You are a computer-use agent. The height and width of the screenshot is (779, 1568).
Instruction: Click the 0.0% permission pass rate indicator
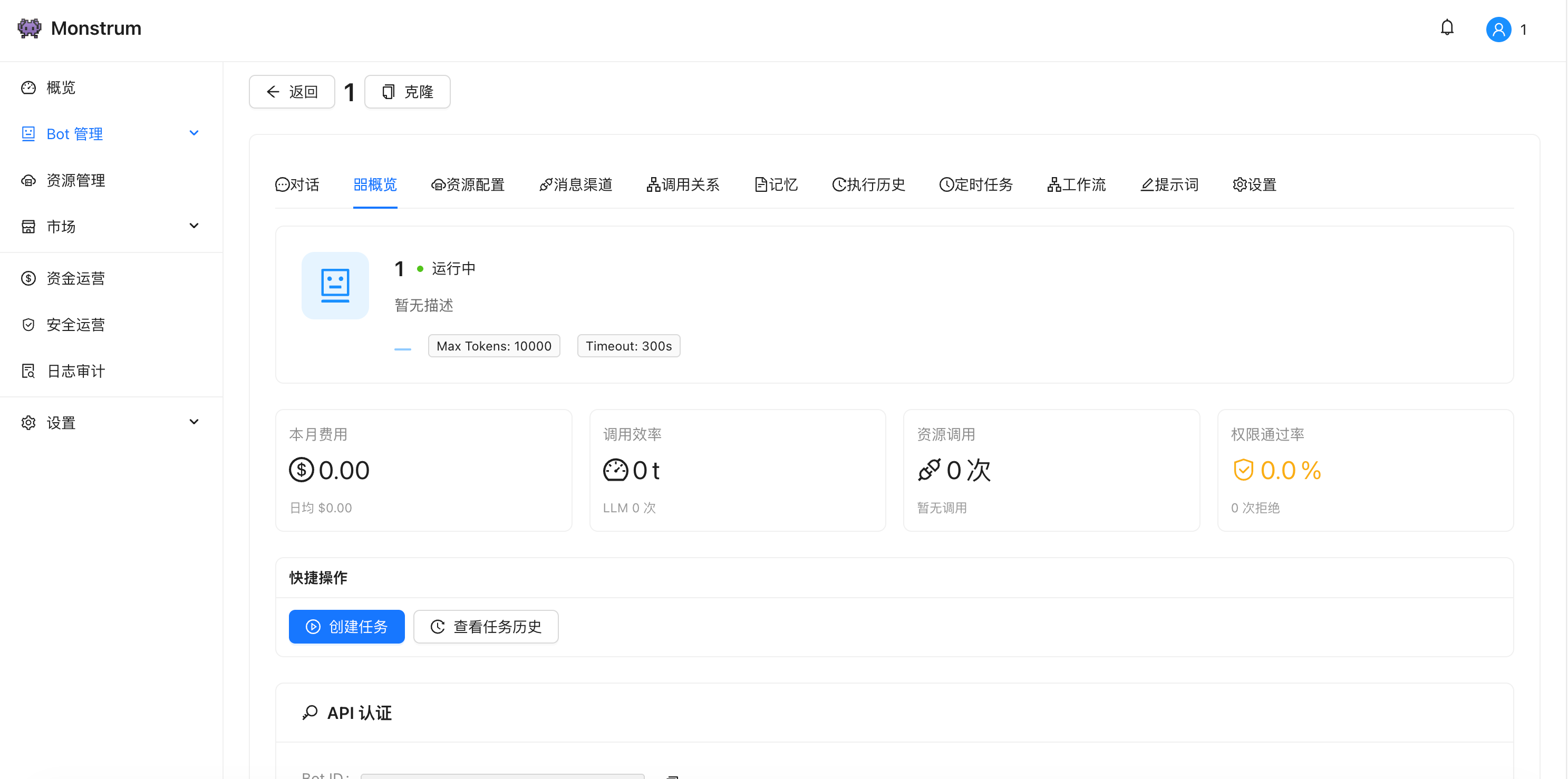(1276, 470)
